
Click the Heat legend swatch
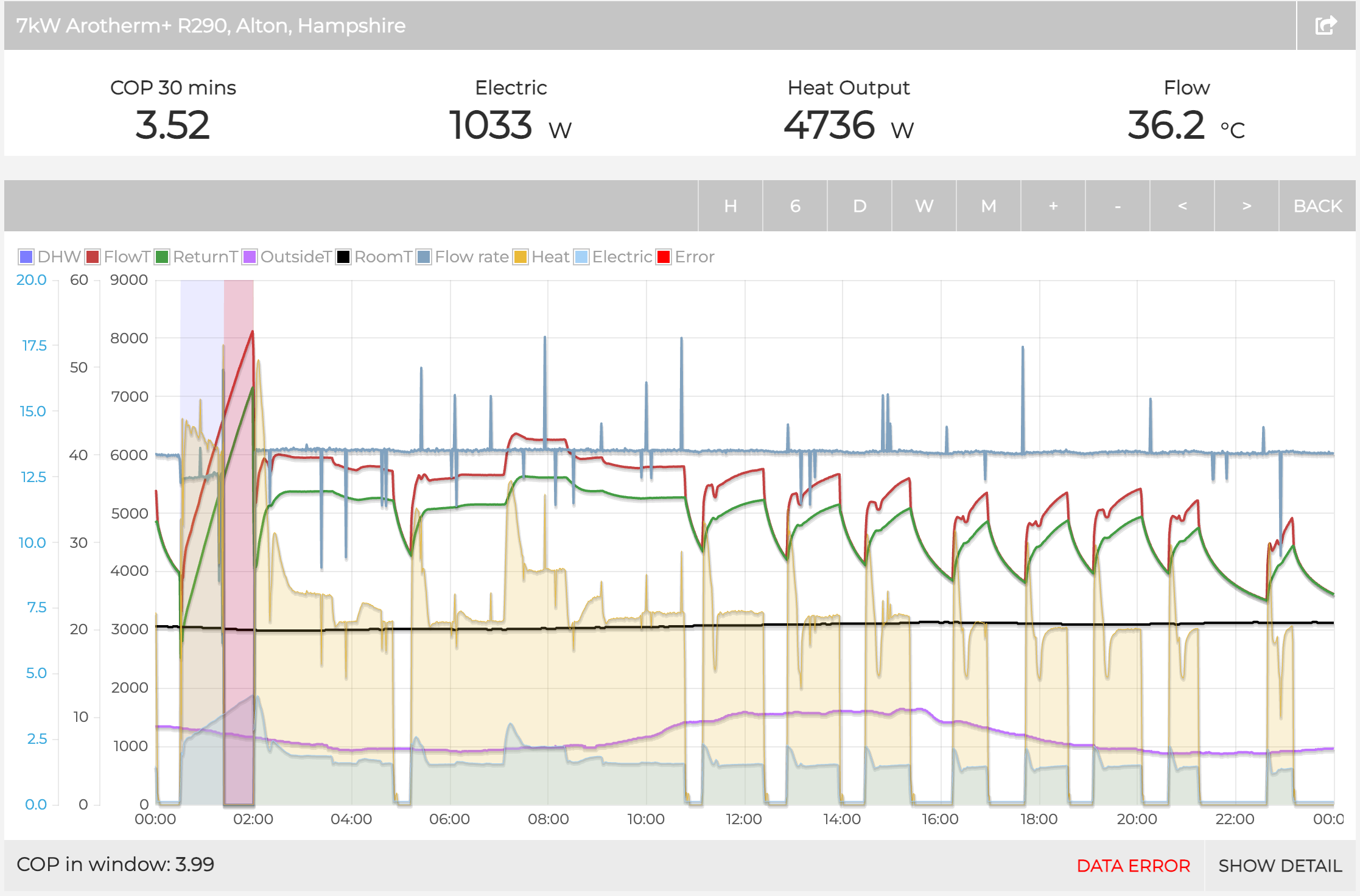[521, 257]
